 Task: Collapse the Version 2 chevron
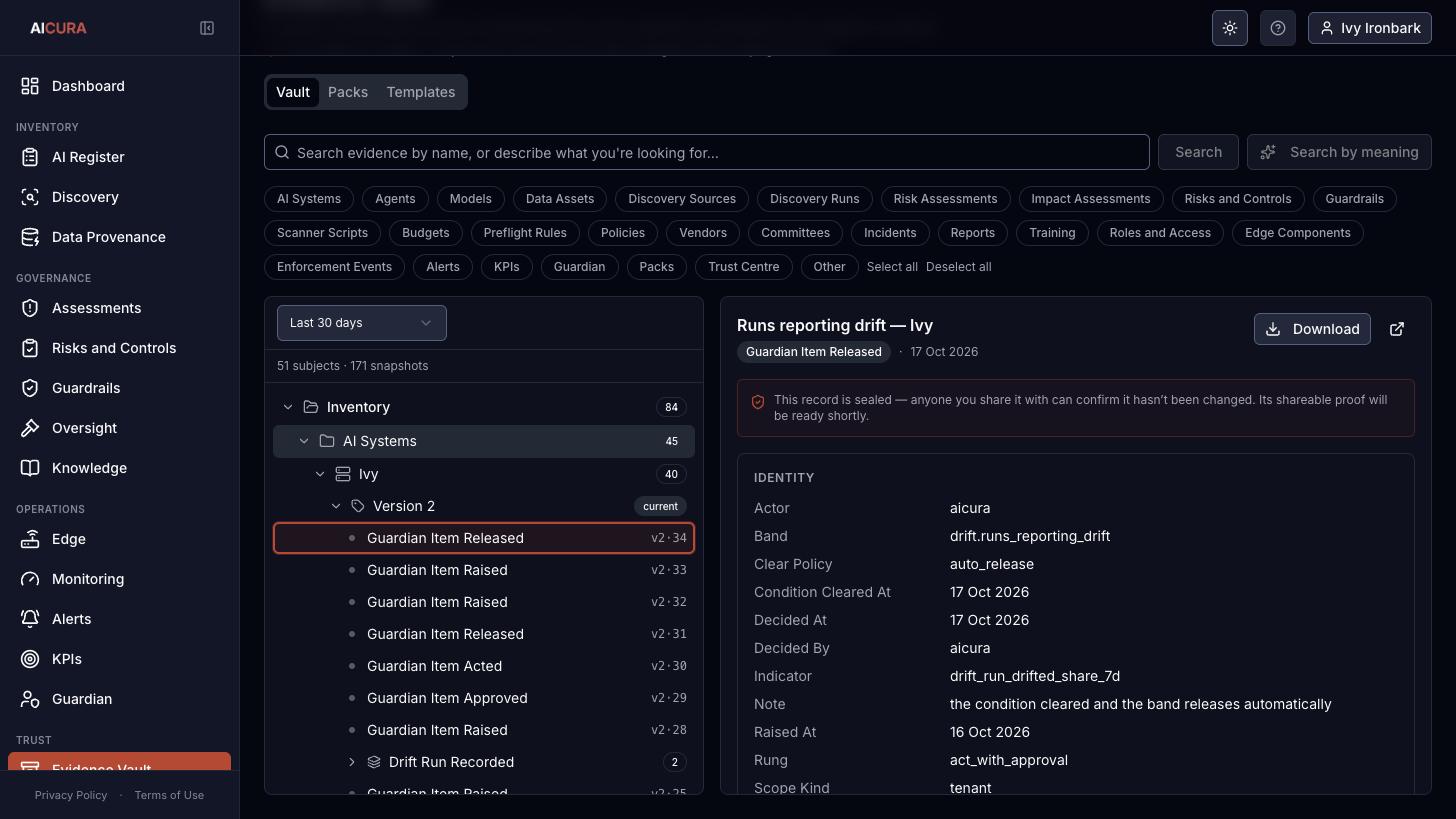336,506
